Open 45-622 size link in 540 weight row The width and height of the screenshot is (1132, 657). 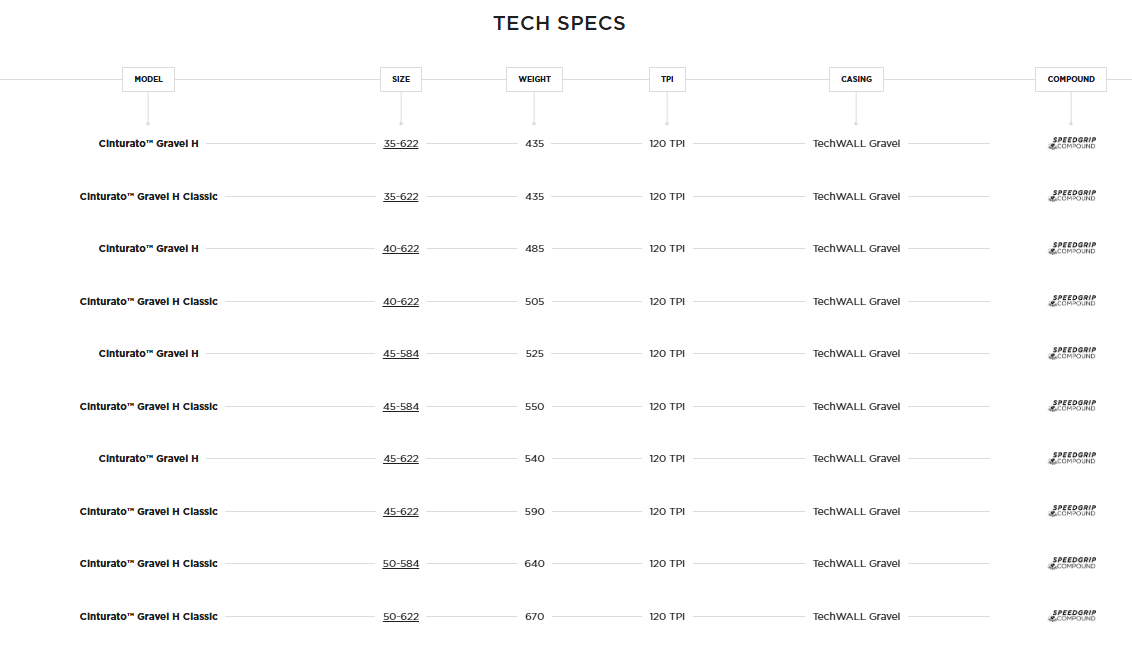(x=401, y=459)
